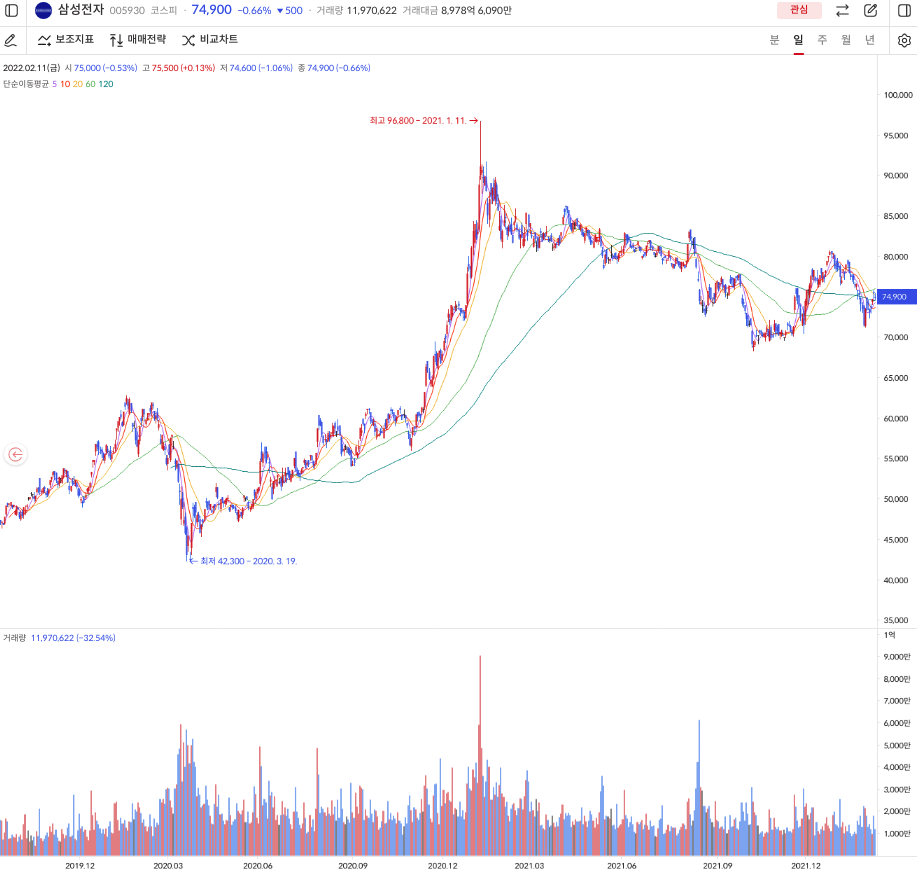This screenshot has height=870, width=917.
Task: Select the 10-day moving average label
Action: click(65, 84)
